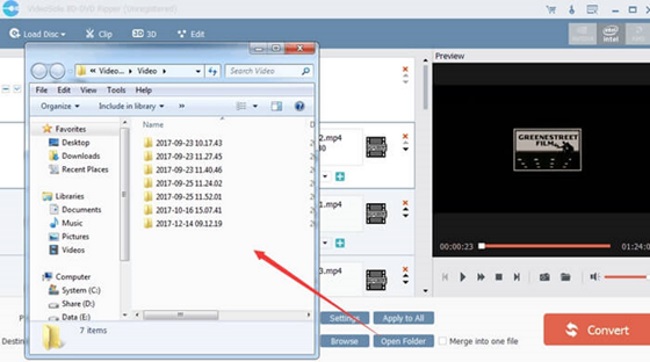Open dropdown beside 1.mp4 plus icon

[x=325, y=243]
